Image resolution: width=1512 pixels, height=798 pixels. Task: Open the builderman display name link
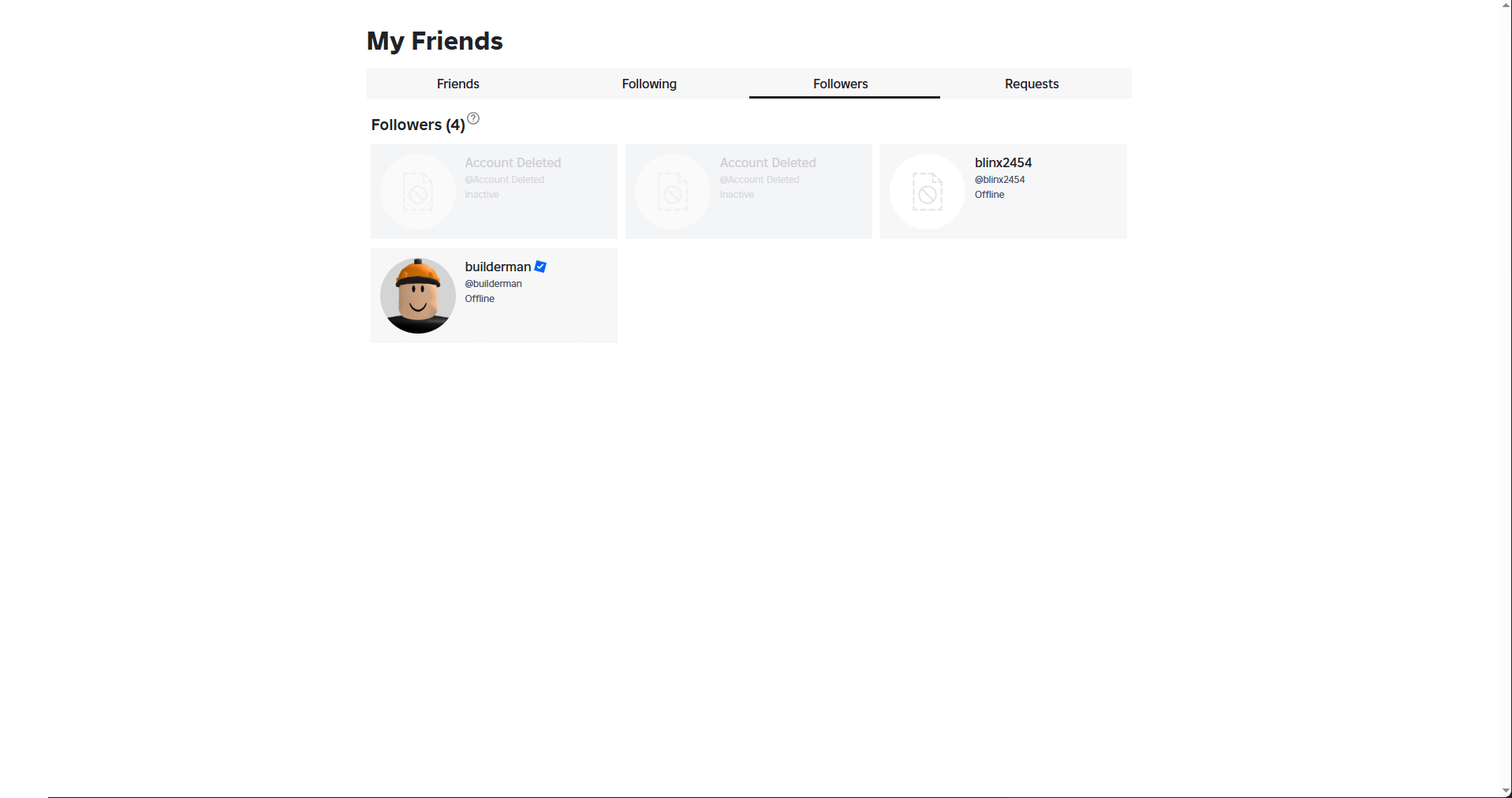[x=498, y=267]
